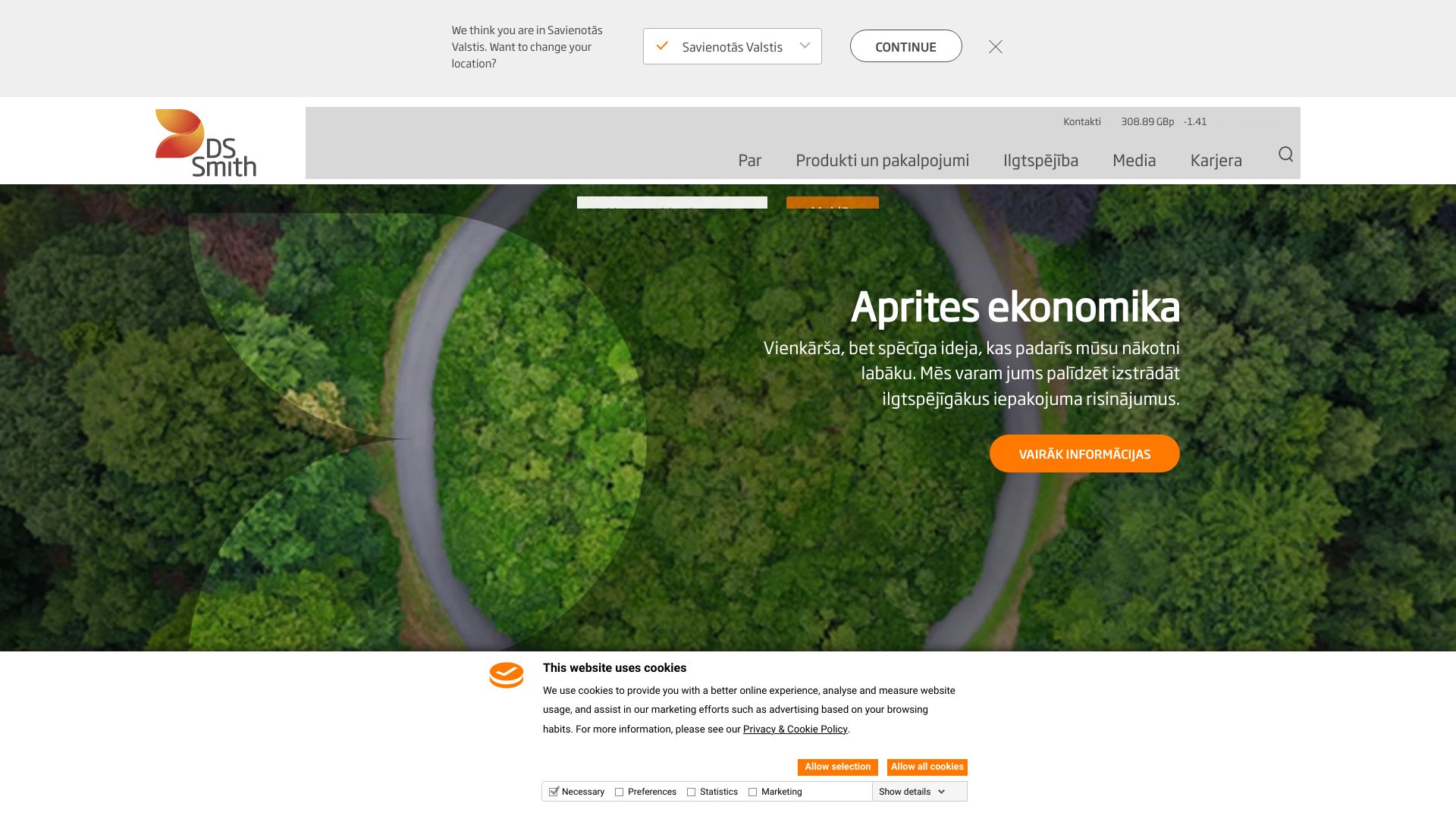The height and width of the screenshot is (819, 1456).
Task: Open the Ilgtspējība menu item
Action: point(1040,160)
